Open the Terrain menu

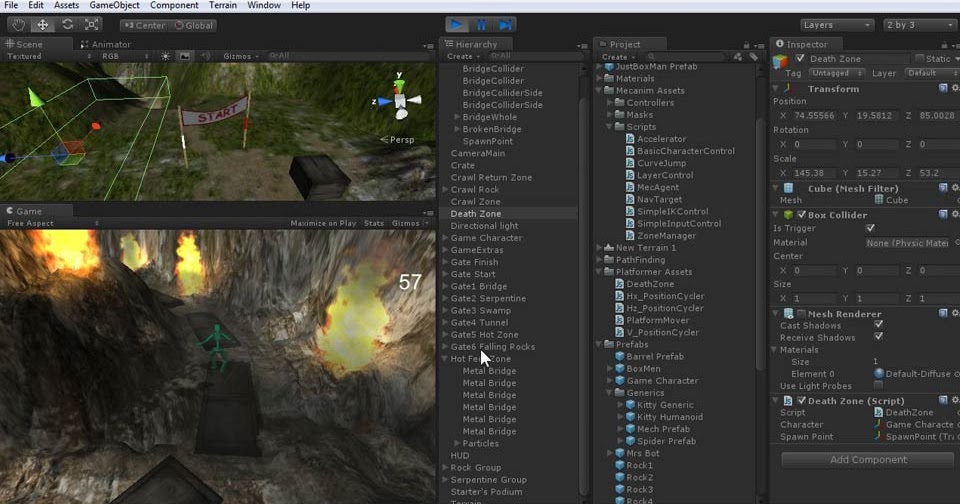coord(221,5)
